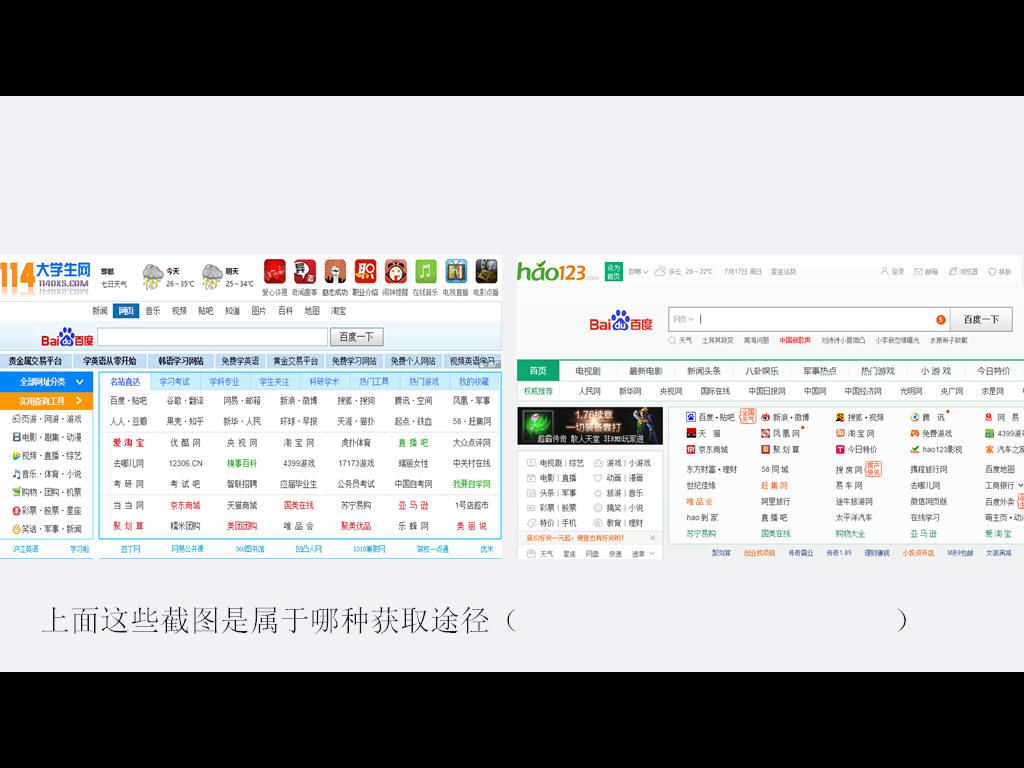
Task: Close the orange promo notice on hao123
Action: pos(652,537)
